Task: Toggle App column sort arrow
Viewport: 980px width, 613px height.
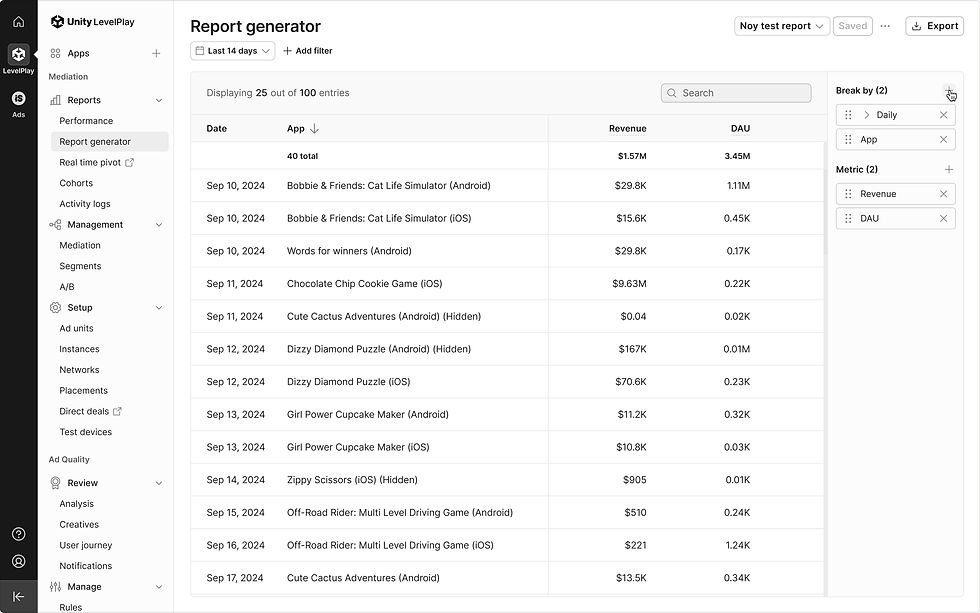Action: coord(314,129)
